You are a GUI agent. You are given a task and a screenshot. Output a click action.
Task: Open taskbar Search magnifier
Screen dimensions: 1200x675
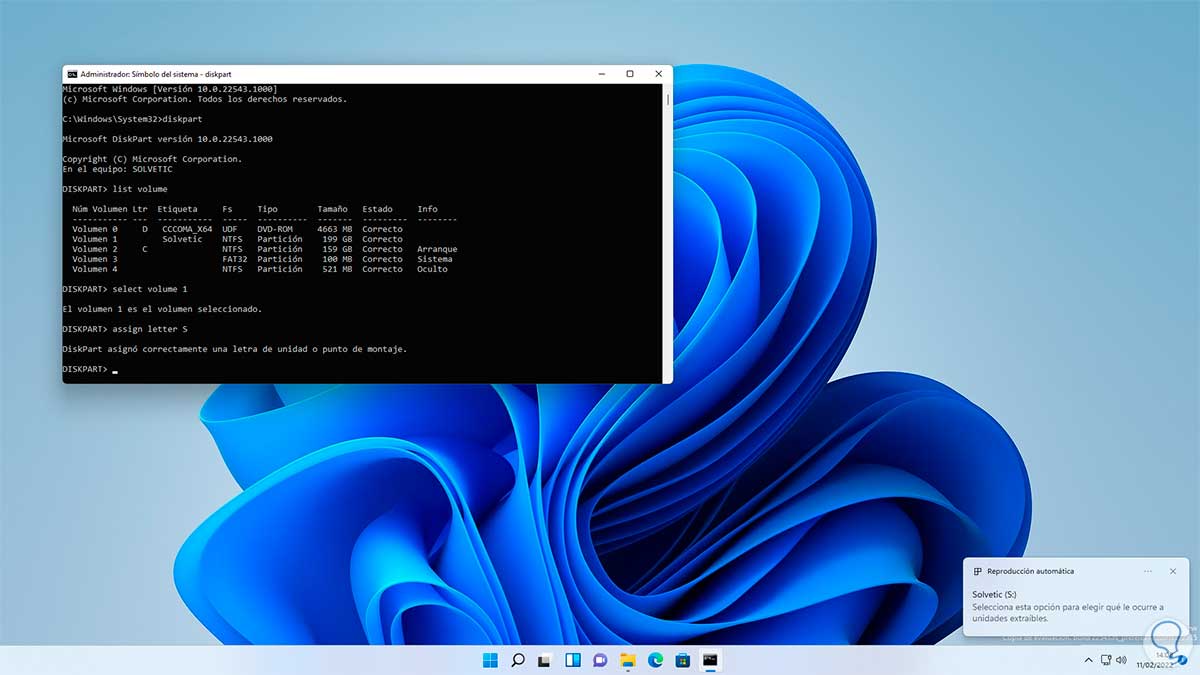(x=518, y=660)
